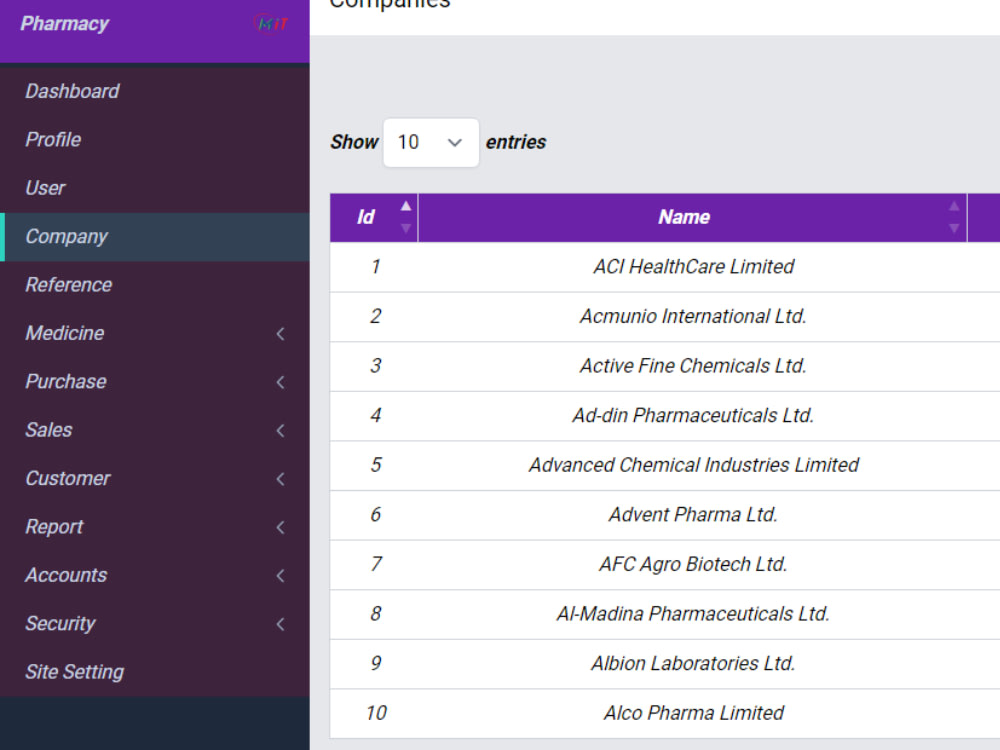Image resolution: width=1000 pixels, height=750 pixels.
Task: Click the Id column header
Action: (374, 217)
